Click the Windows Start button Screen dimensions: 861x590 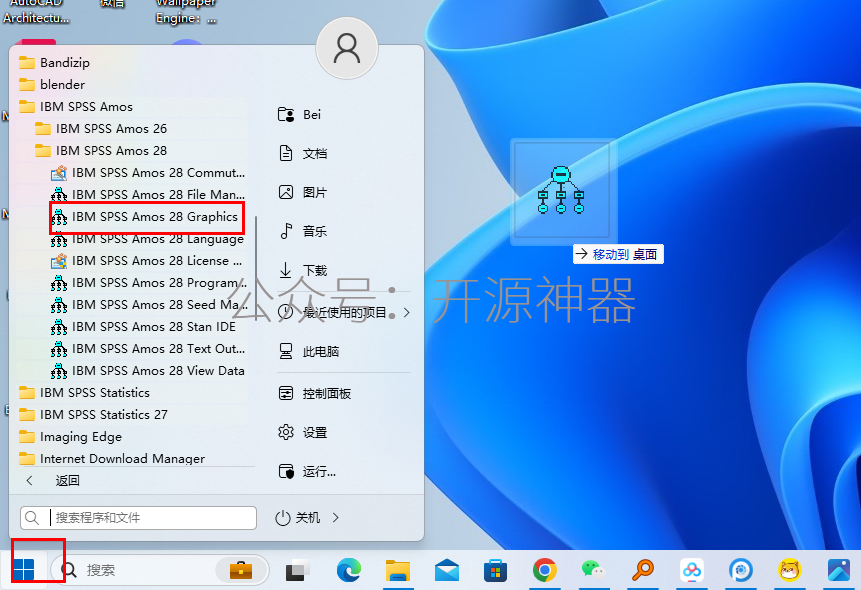tap(24, 570)
